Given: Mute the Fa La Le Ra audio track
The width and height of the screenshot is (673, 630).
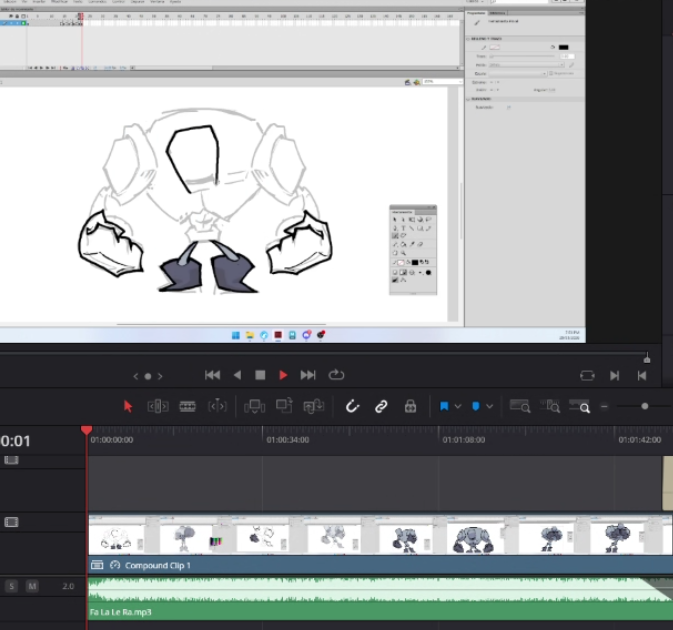Looking at the screenshot, I should [32, 586].
